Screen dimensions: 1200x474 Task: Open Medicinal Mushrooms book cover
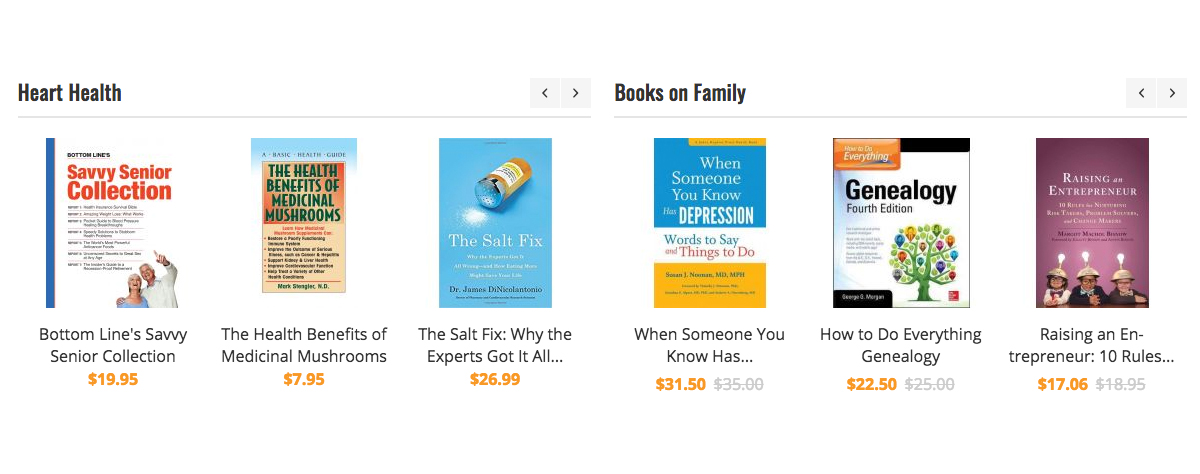[x=304, y=216]
